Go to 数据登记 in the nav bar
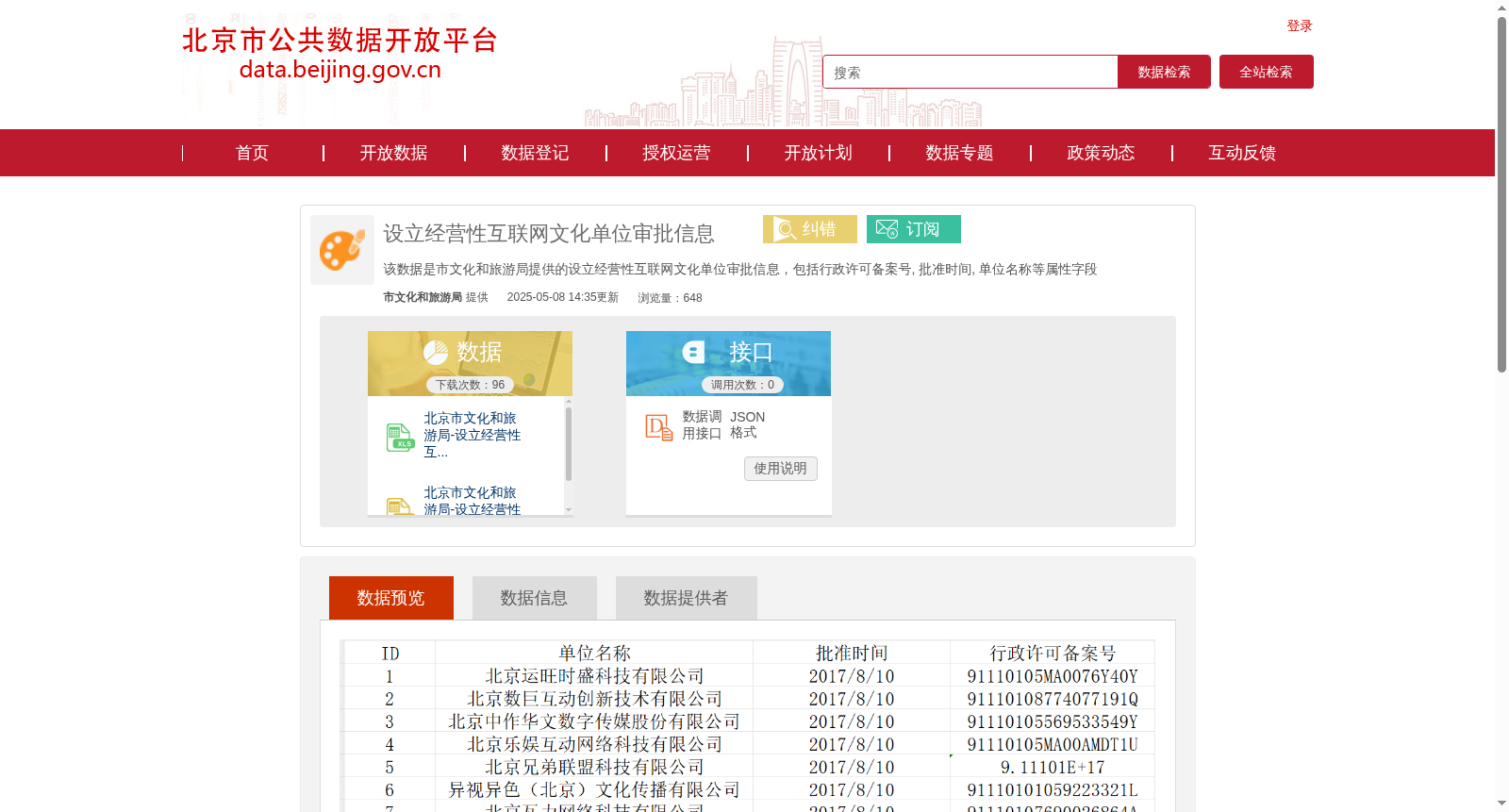The width and height of the screenshot is (1509, 812). [x=535, y=153]
